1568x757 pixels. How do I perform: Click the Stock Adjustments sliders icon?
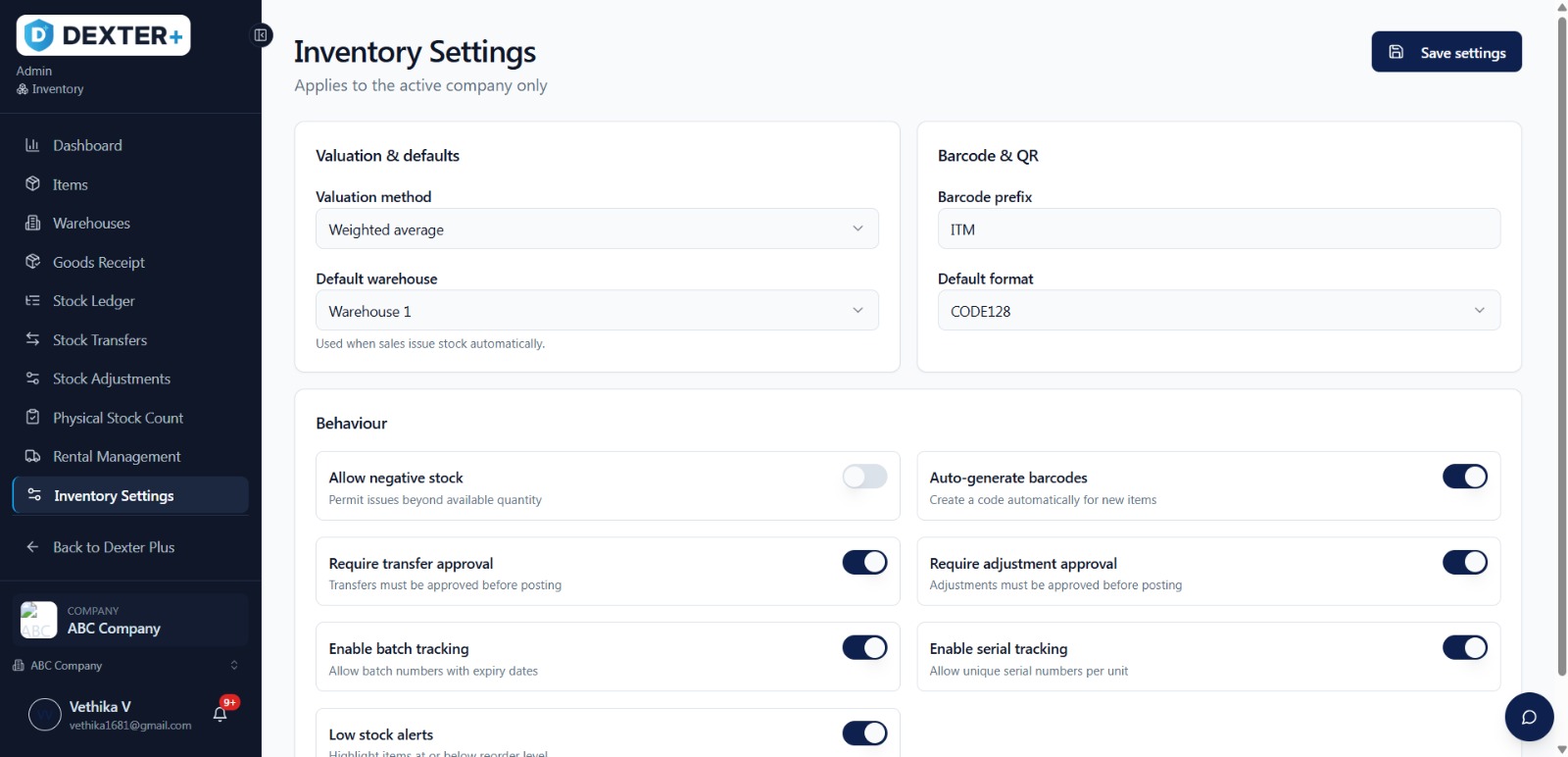click(x=32, y=378)
